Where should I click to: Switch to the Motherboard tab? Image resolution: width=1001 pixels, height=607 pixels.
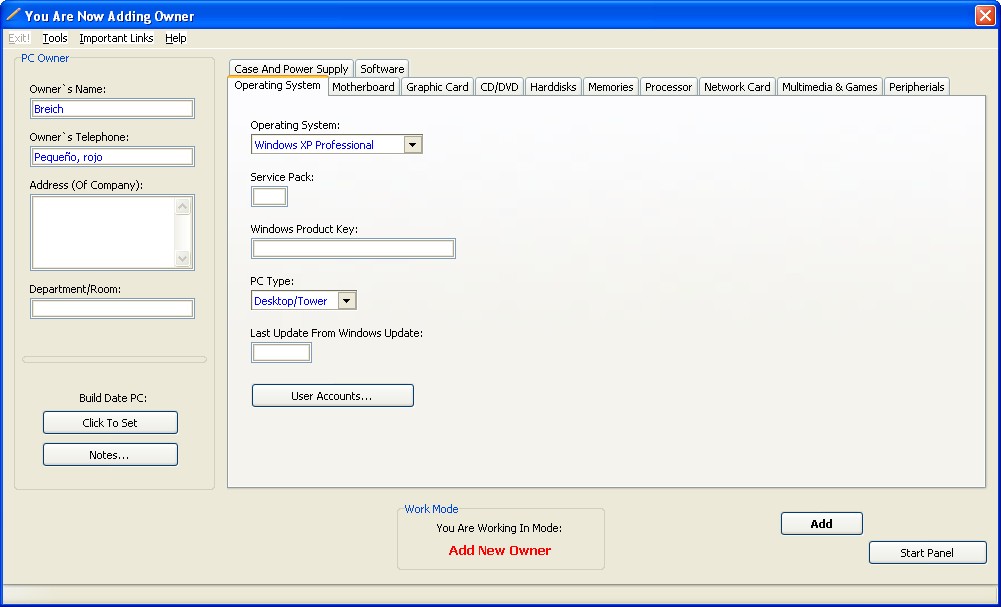363,87
